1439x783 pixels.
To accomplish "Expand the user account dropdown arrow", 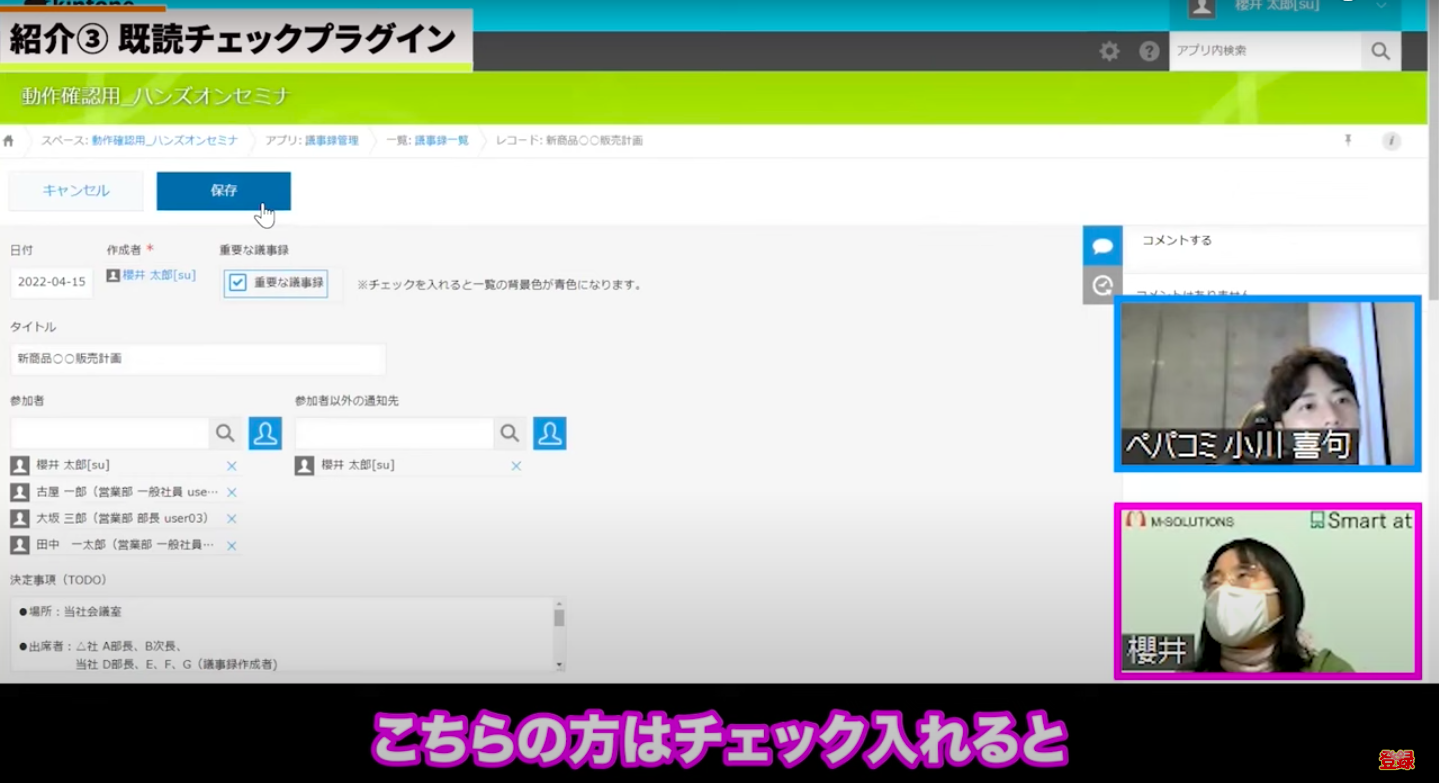I will pyautogui.click(x=1381, y=6).
